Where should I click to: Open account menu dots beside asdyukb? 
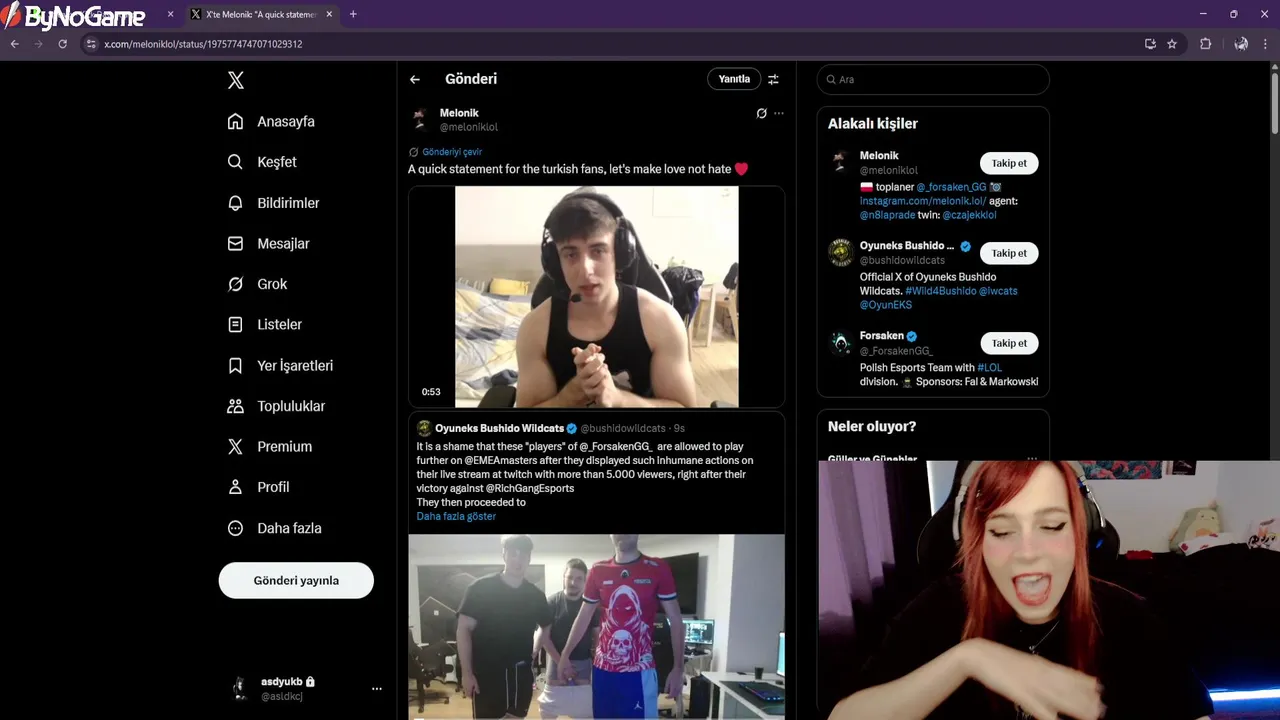[377, 689]
